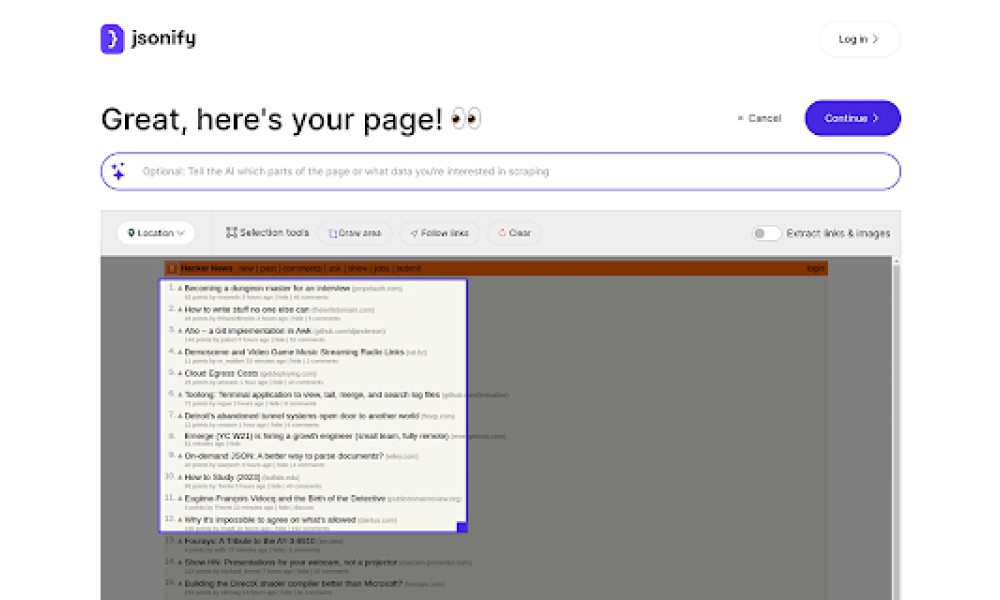Open the 'Cloud Egress Costs' story
1000x600 pixels.
coord(221,373)
